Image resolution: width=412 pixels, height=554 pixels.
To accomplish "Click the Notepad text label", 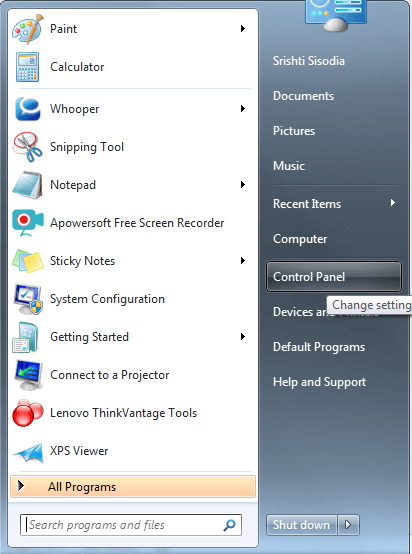I will (x=73, y=185).
